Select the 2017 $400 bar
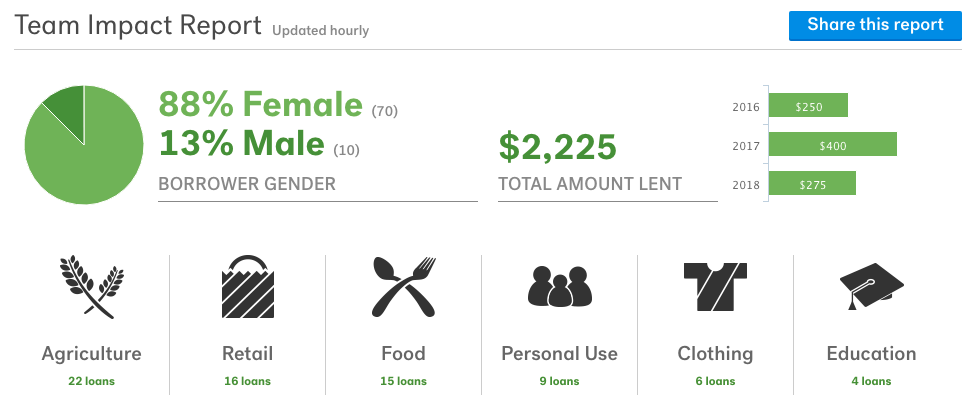This screenshot has height=404, width=974. [833, 144]
